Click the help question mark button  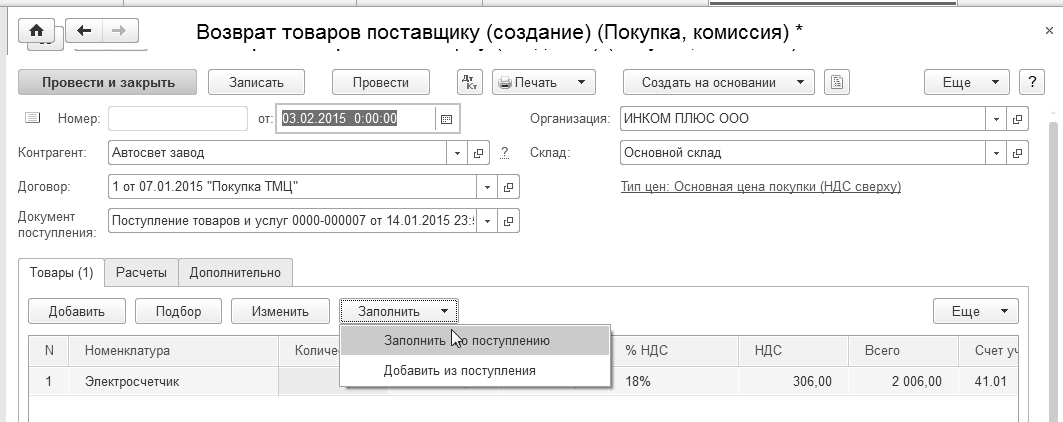tap(1031, 83)
